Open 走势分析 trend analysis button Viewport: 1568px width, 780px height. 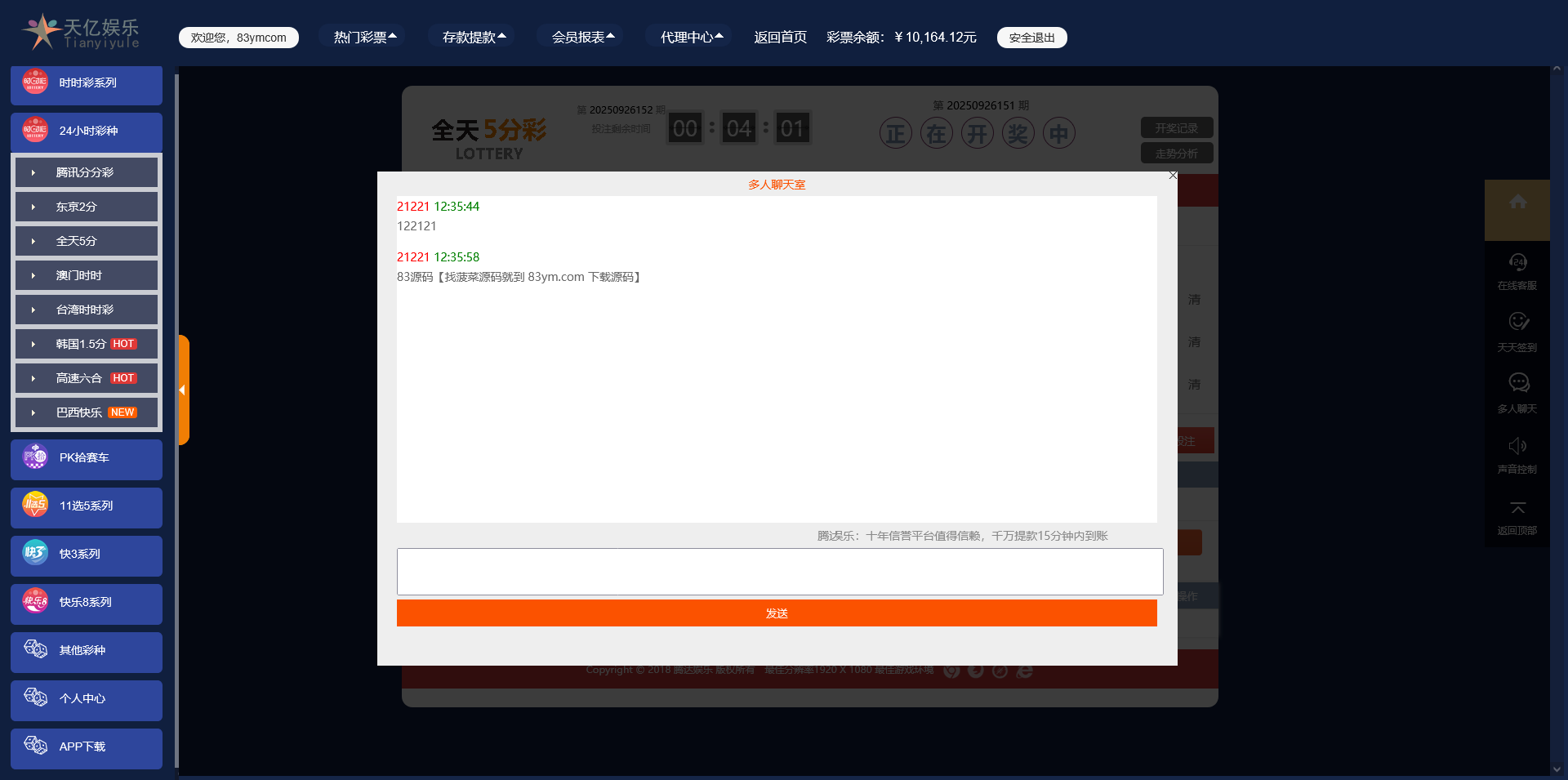coord(1177,154)
